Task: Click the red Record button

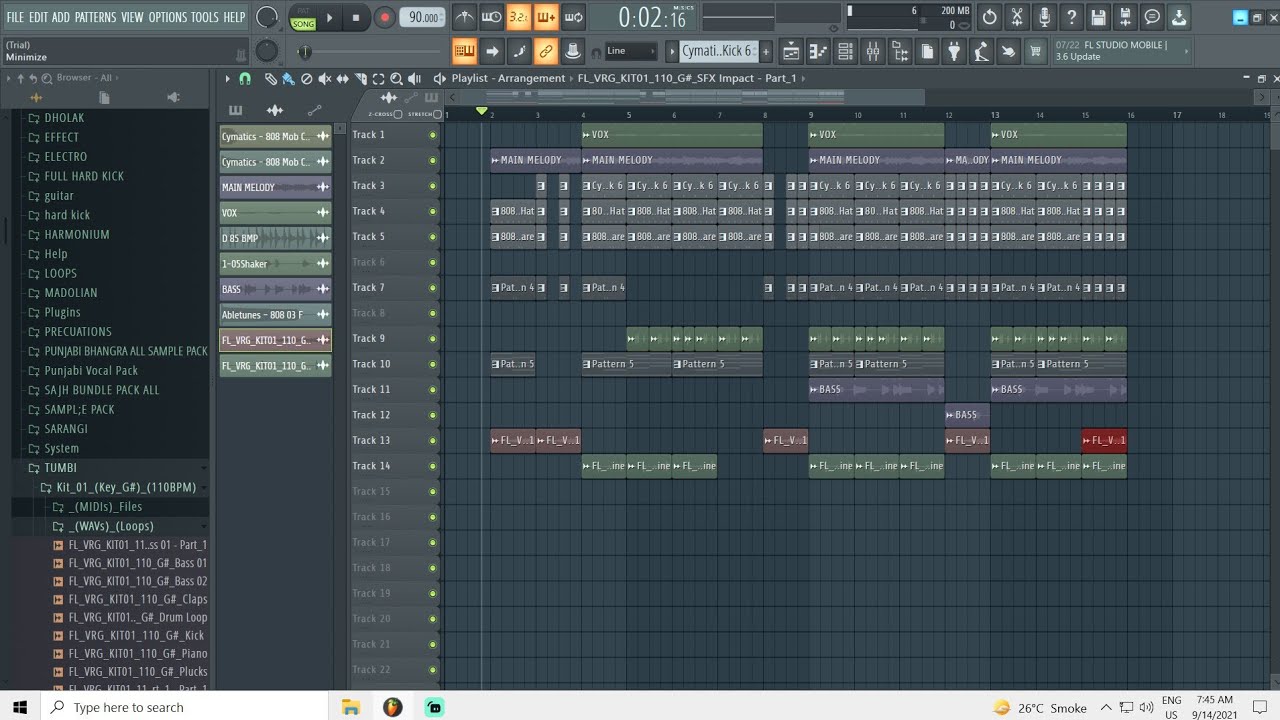Action: pos(384,17)
